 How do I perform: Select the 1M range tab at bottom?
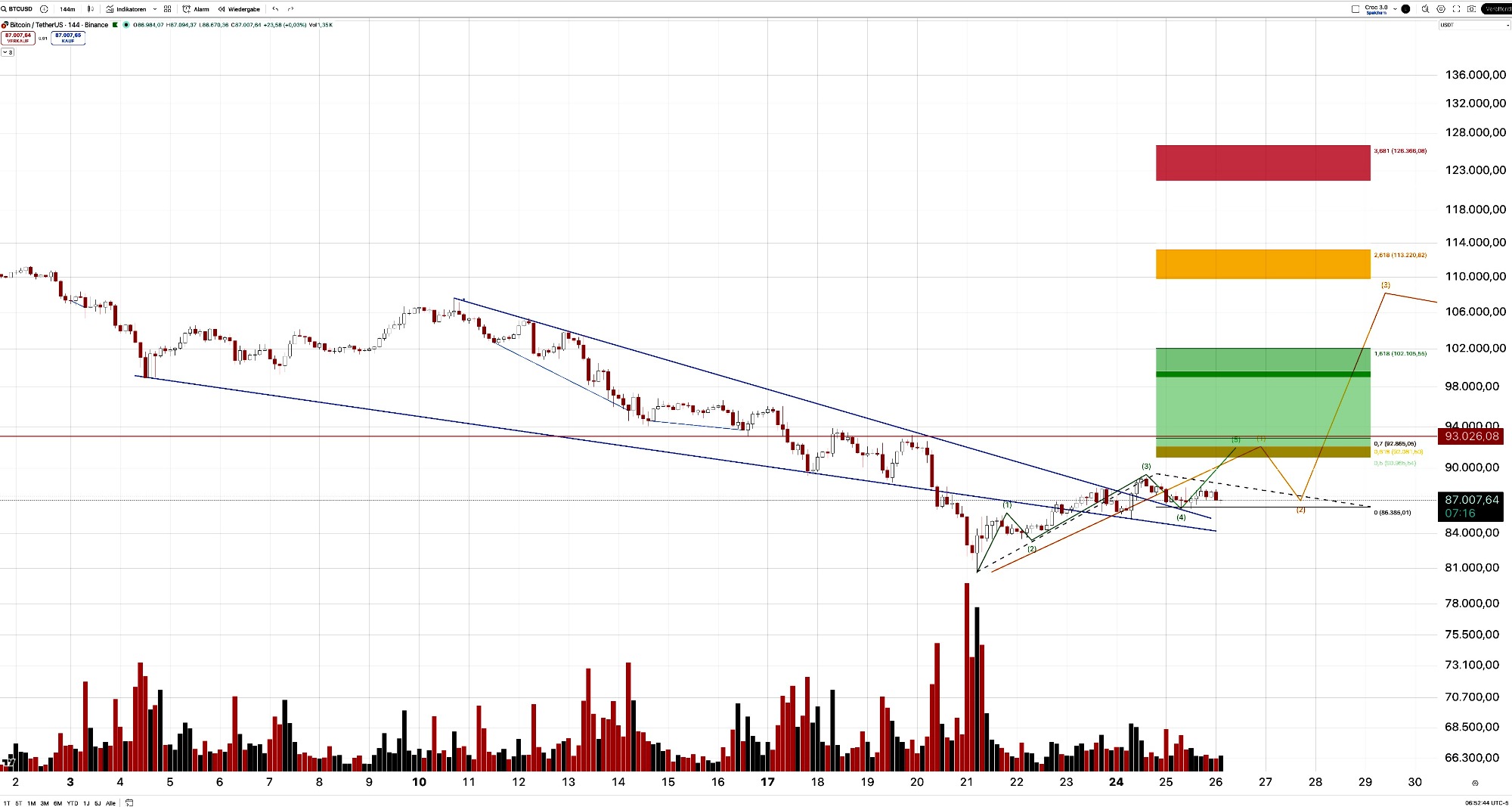coord(32,803)
